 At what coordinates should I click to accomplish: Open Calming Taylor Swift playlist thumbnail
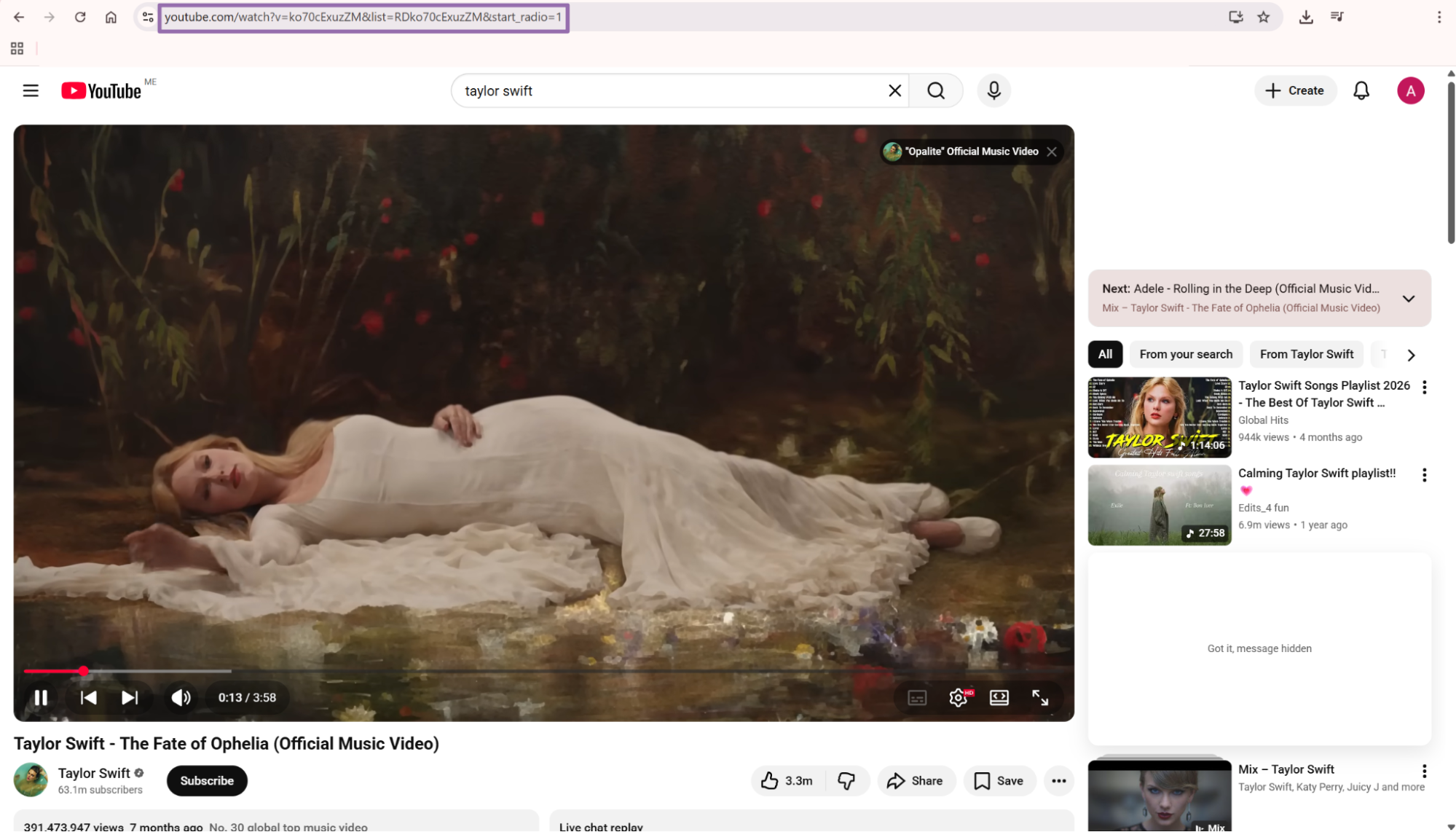click(1160, 505)
